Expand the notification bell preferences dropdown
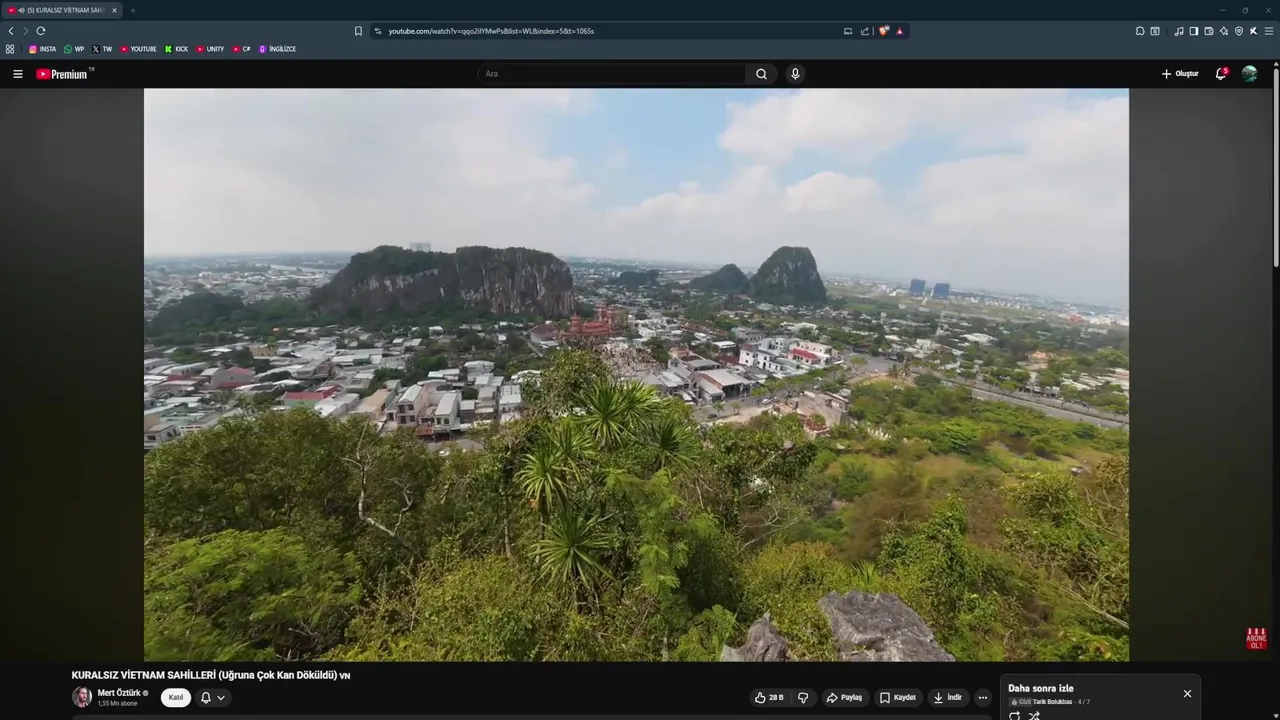 click(x=221, y=698)
